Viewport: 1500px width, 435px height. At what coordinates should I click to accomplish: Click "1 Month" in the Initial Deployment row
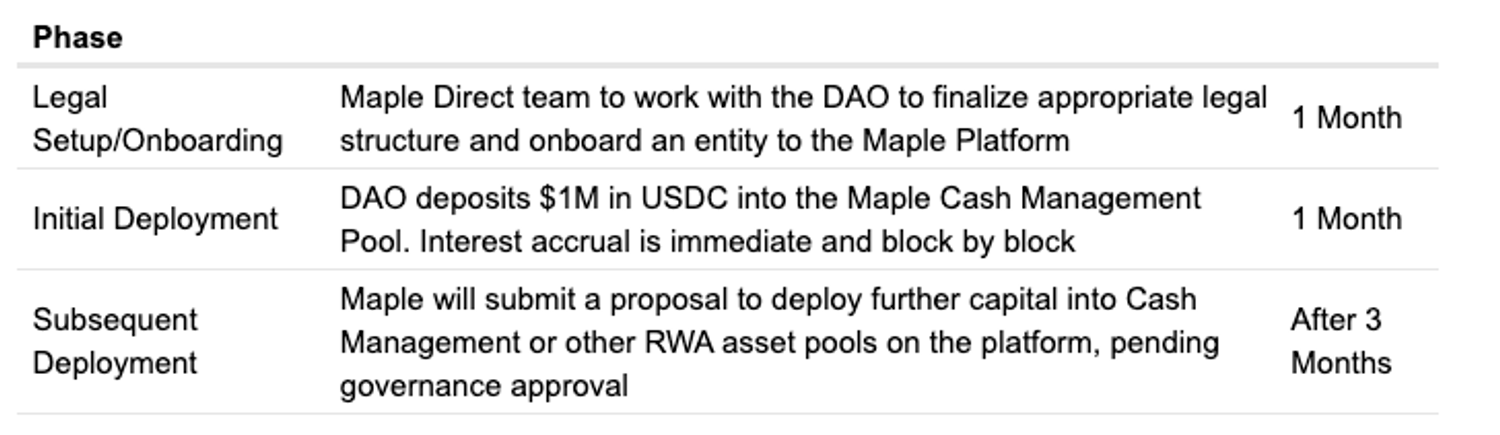(x=1346, y=219)
